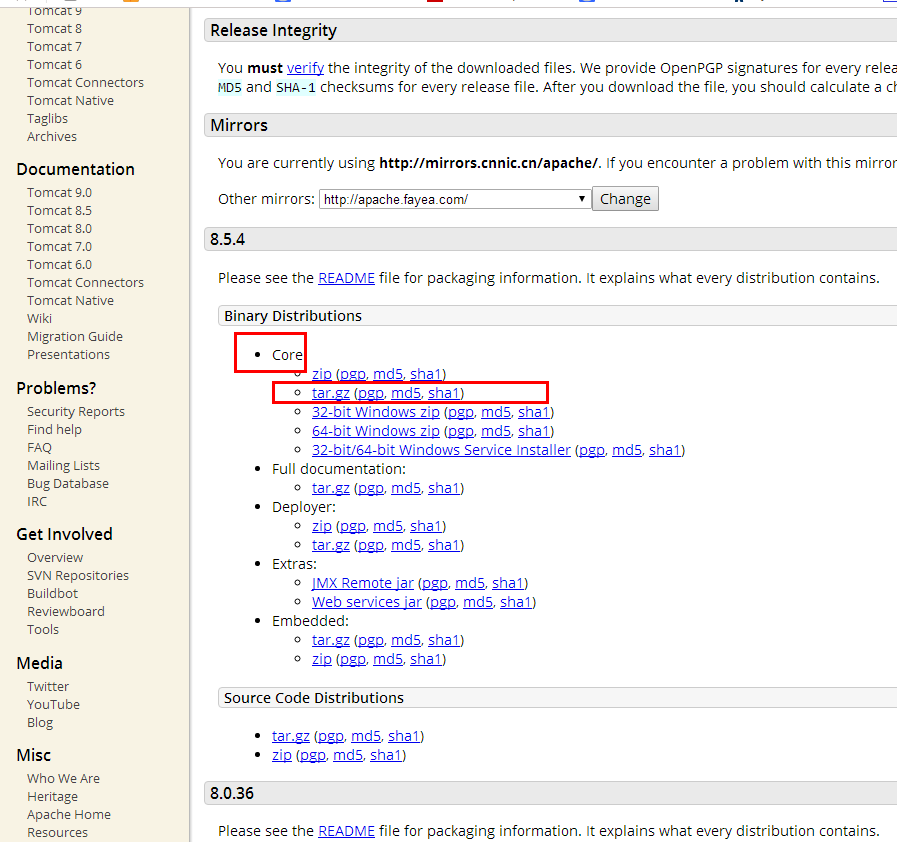Download 32-bit/64-bit Windows Service Installer
This screenshot has height=842, width=897.
[441, 450]
